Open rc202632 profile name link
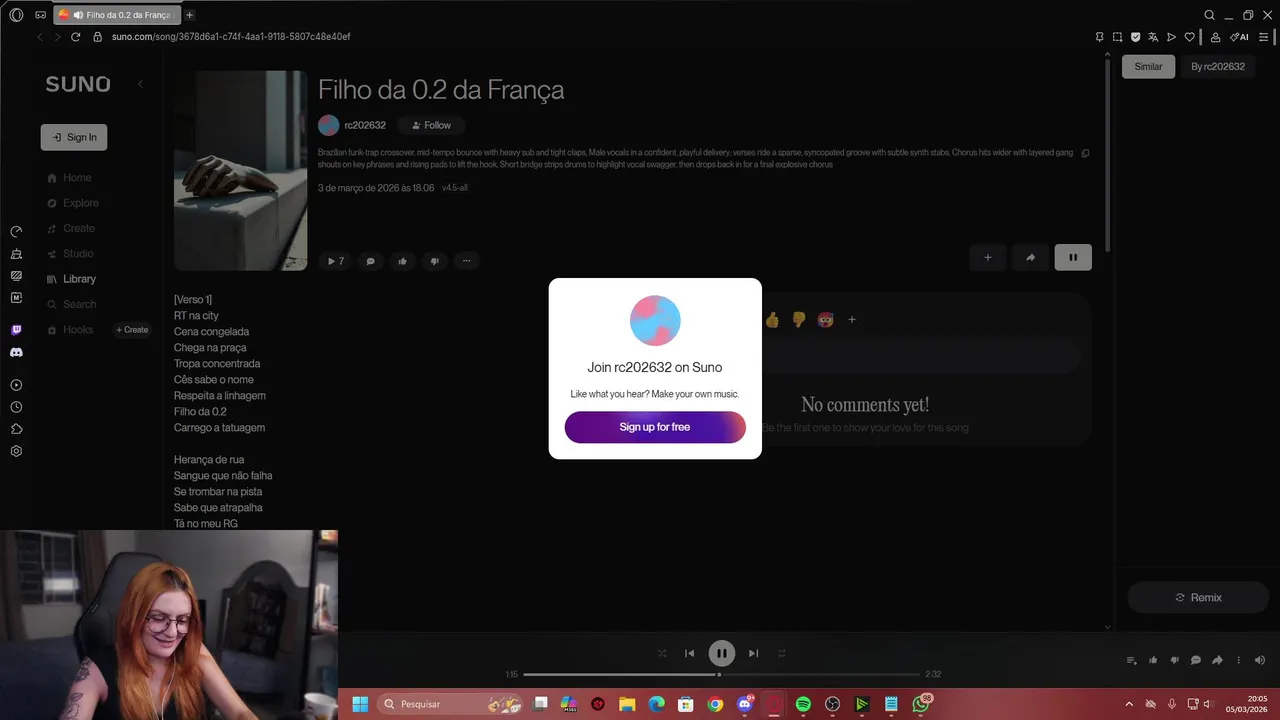The height and width of the screenshot is (720, 1280). click(x=365, y=125)
